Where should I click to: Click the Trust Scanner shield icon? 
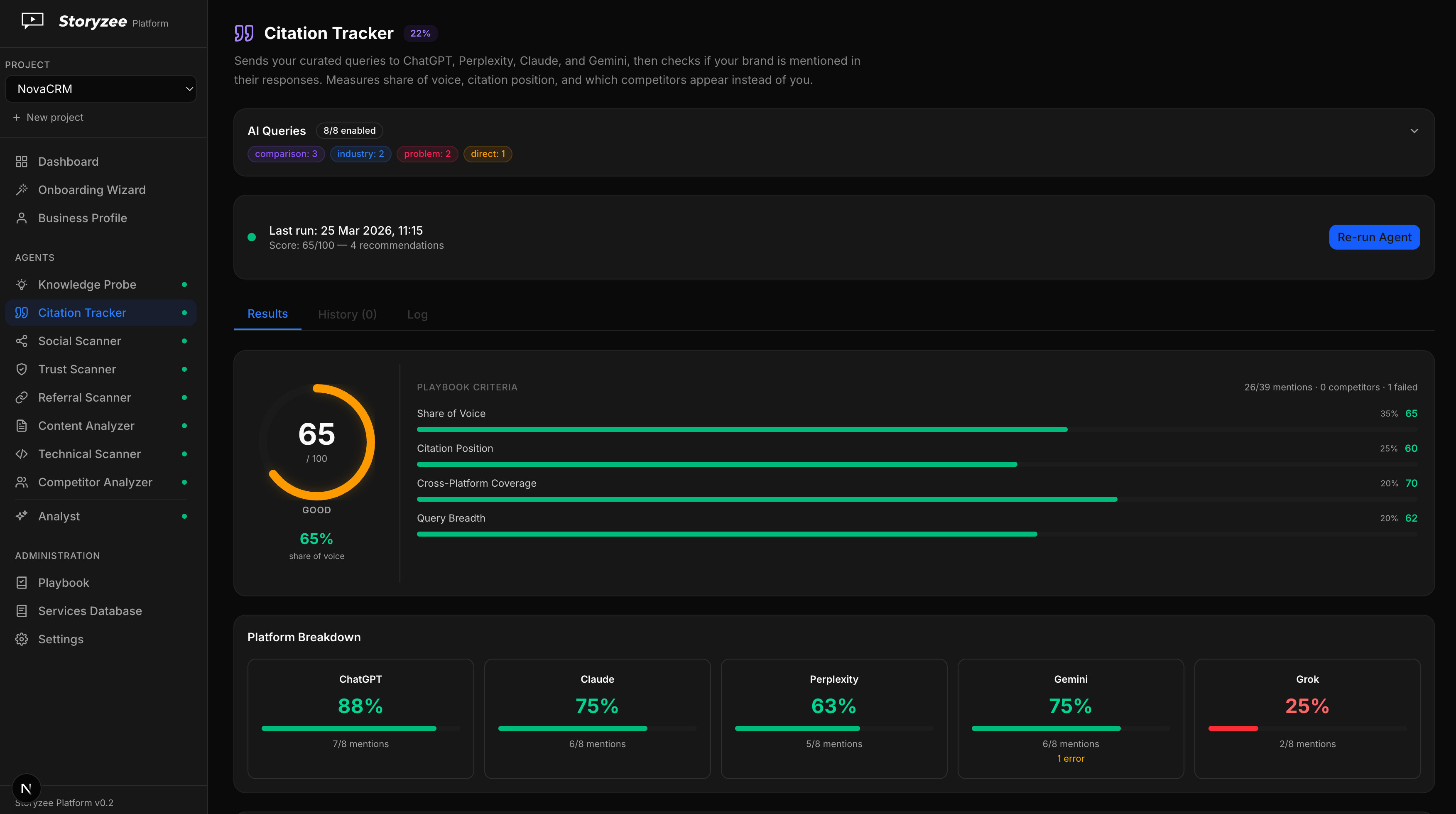[22, 369]
